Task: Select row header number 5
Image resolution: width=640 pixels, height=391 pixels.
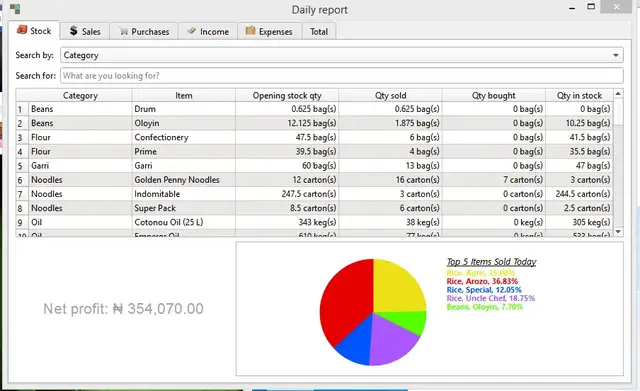Action: click(x=22, y=166)
